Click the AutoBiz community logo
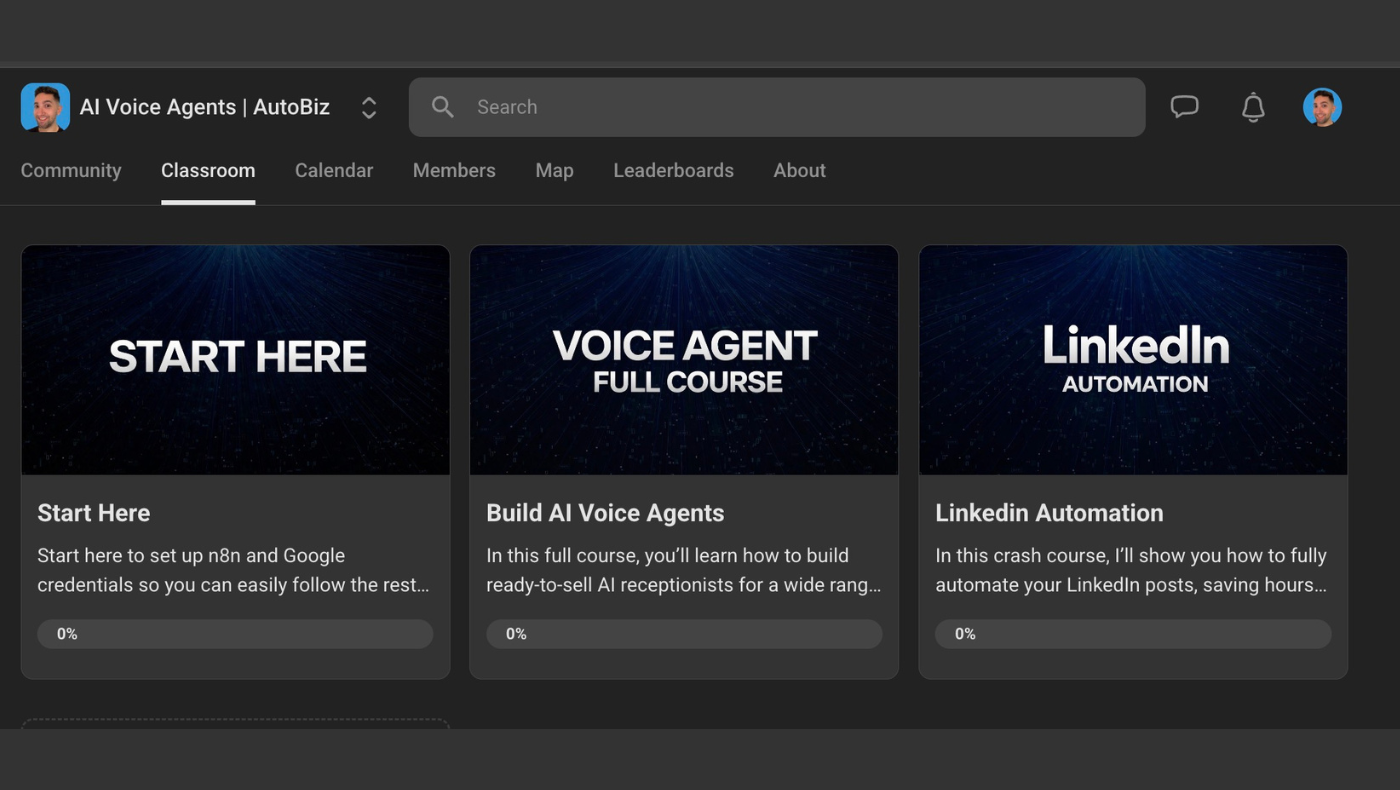Viewport: 1400px width, 790px height. coord(45,107)
